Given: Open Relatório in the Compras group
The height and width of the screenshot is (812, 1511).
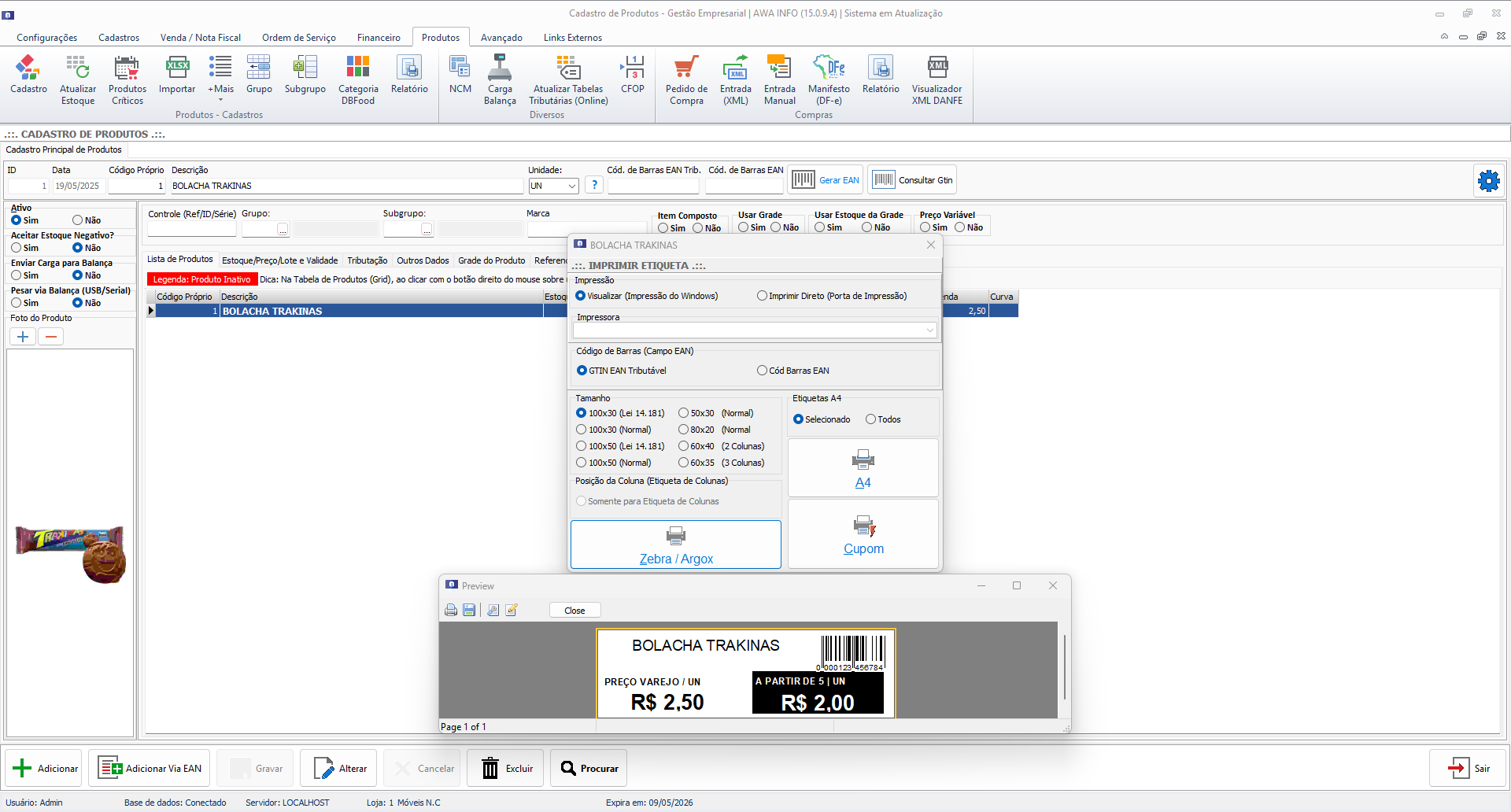Looking at the screenshot, I should (881, 76).
